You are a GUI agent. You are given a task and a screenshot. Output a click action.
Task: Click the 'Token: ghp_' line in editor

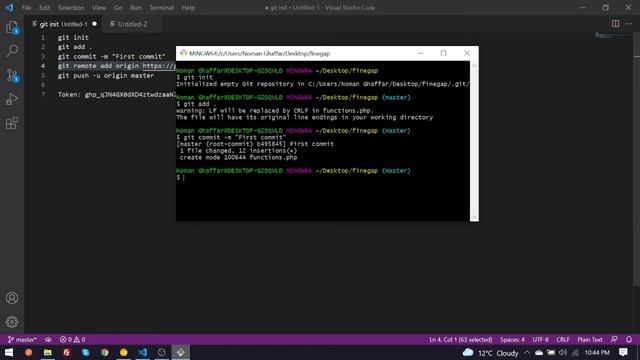coord(117,95)
